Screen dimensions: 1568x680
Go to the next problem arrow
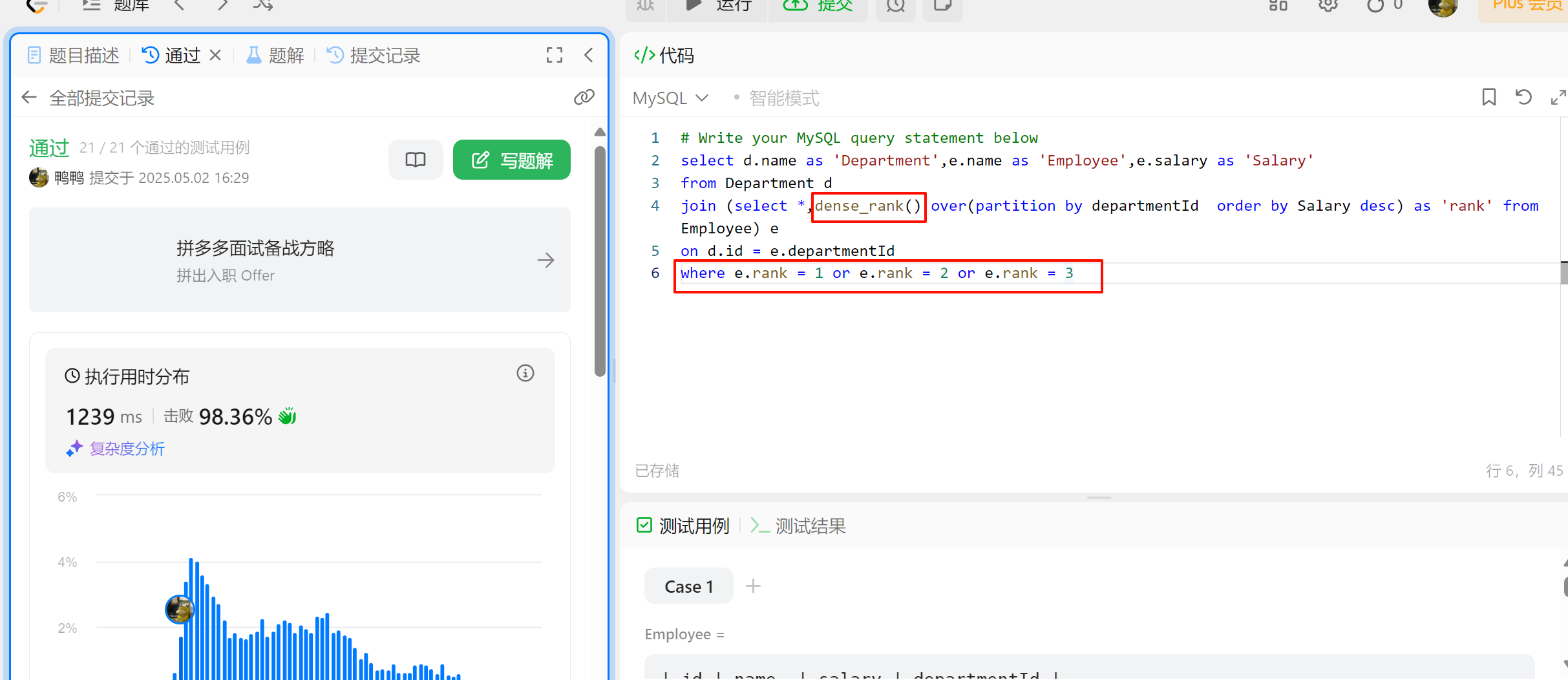click(222, 5)
